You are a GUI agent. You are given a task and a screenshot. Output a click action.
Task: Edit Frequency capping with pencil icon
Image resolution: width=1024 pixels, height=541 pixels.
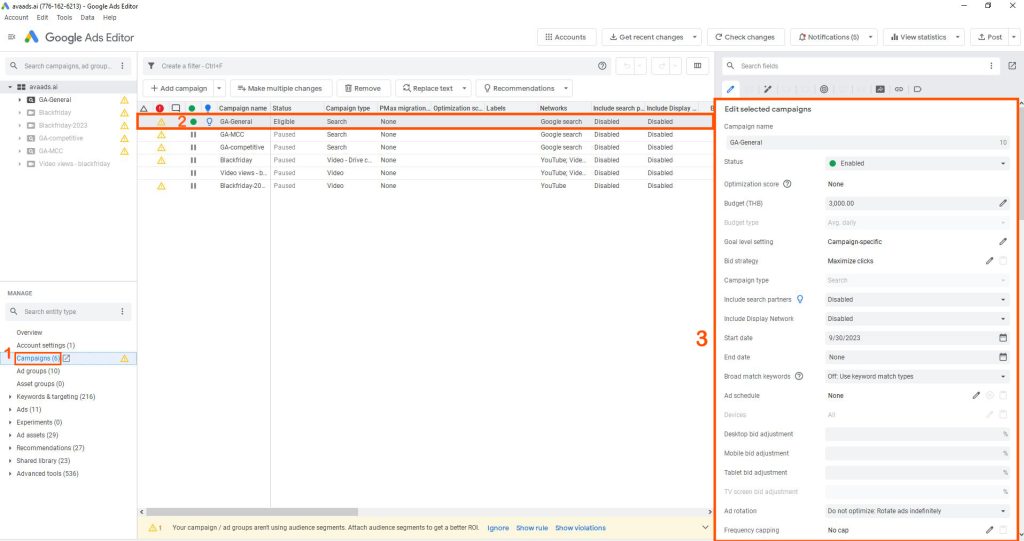tap(989, 531)
